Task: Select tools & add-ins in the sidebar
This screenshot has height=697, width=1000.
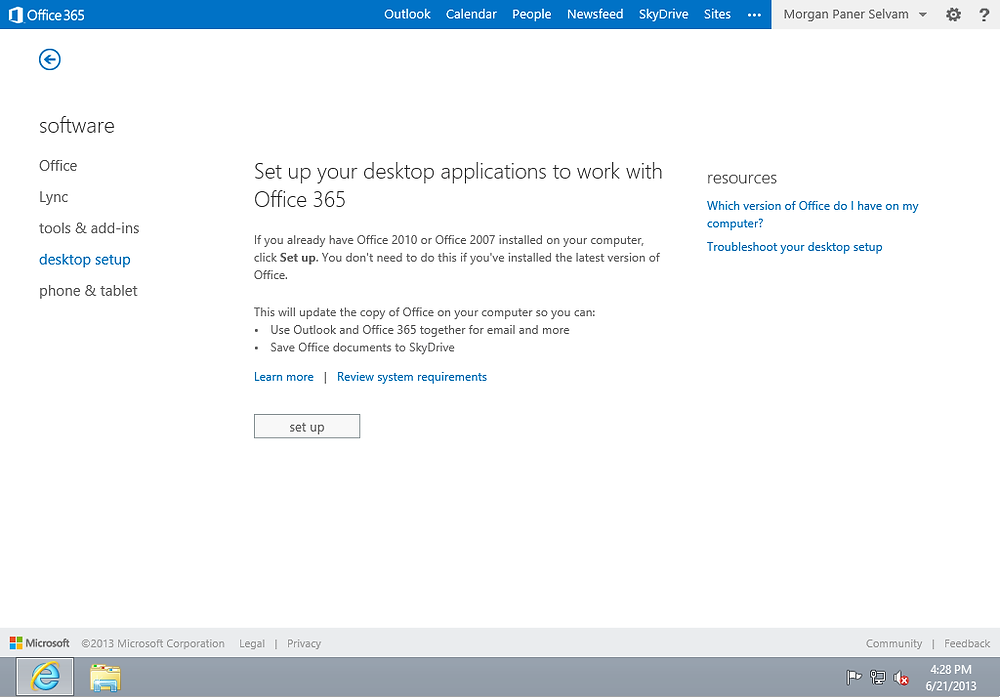Action: (89, 228)
